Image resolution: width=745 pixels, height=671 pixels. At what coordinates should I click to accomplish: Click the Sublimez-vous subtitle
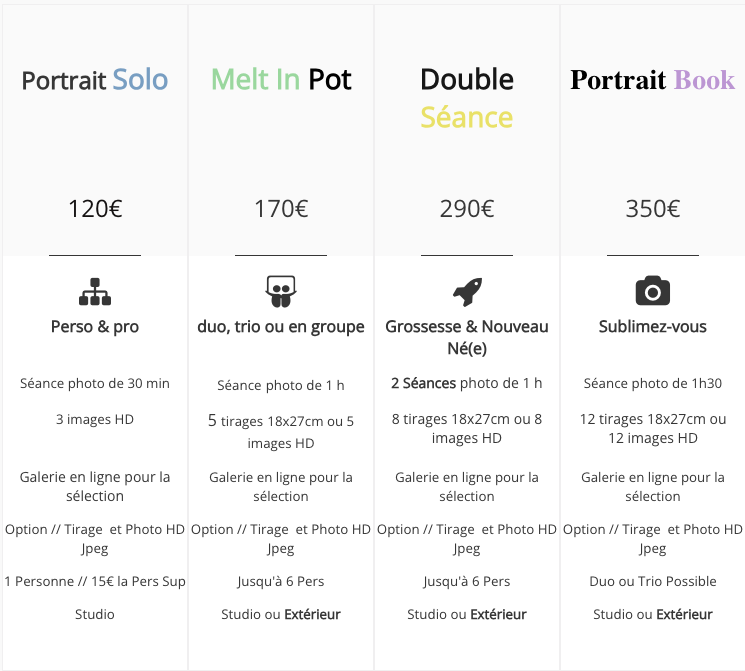click(x=653, y=327)
